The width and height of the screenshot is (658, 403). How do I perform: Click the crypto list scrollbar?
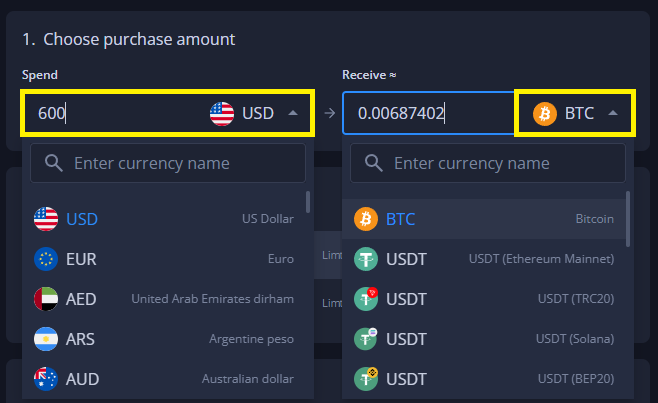click(628, 218)
